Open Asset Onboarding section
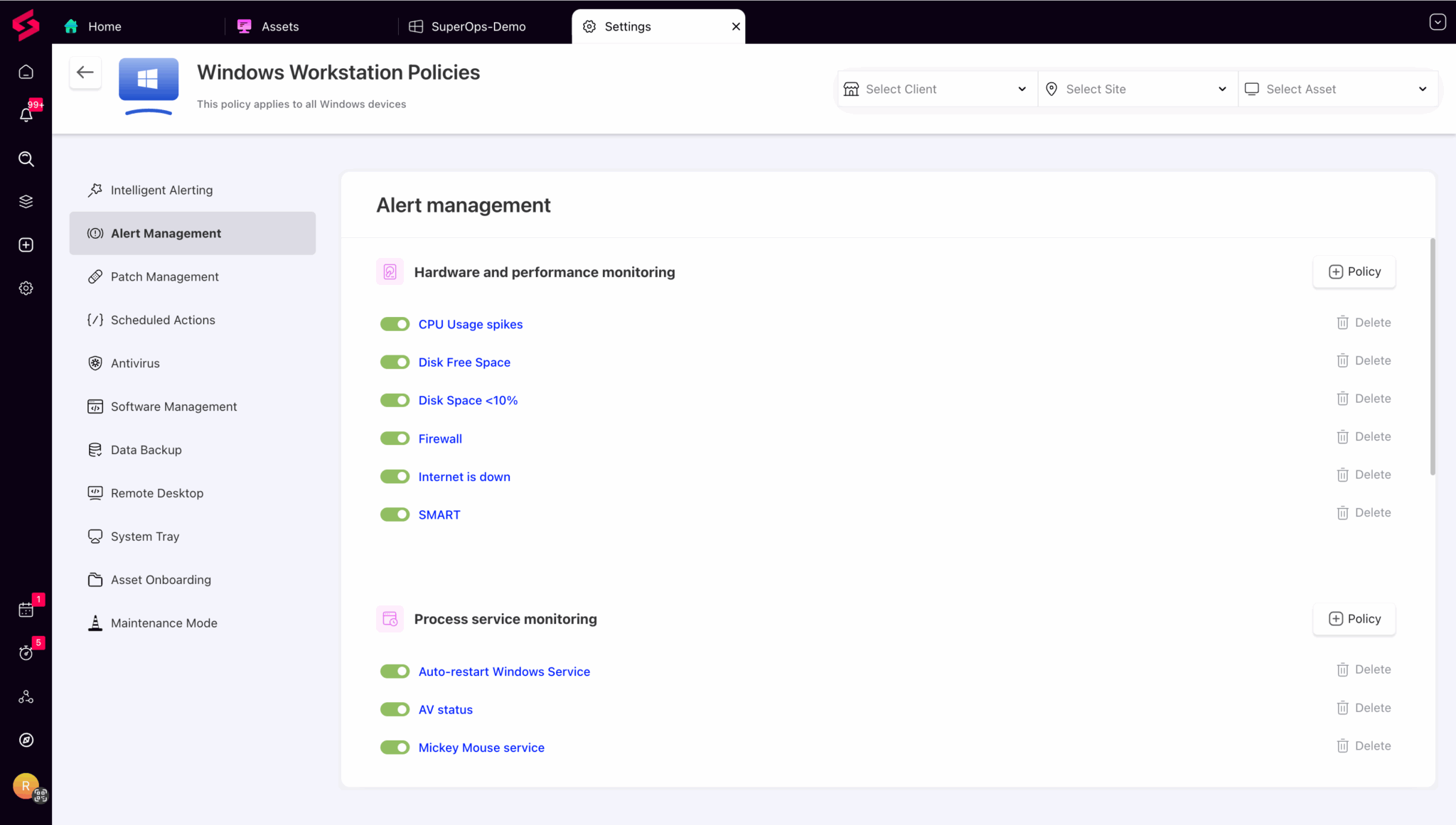This screenshot has height=825, width=1456. (193, 580)
